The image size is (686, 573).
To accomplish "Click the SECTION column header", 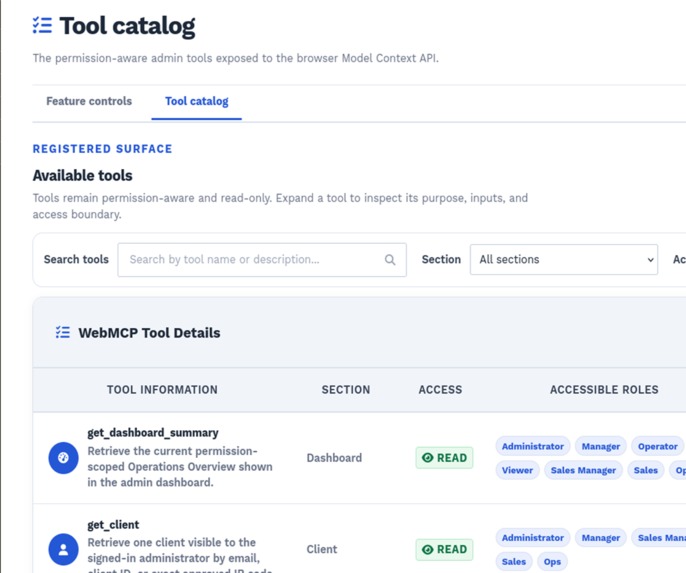I will (346, 390).
